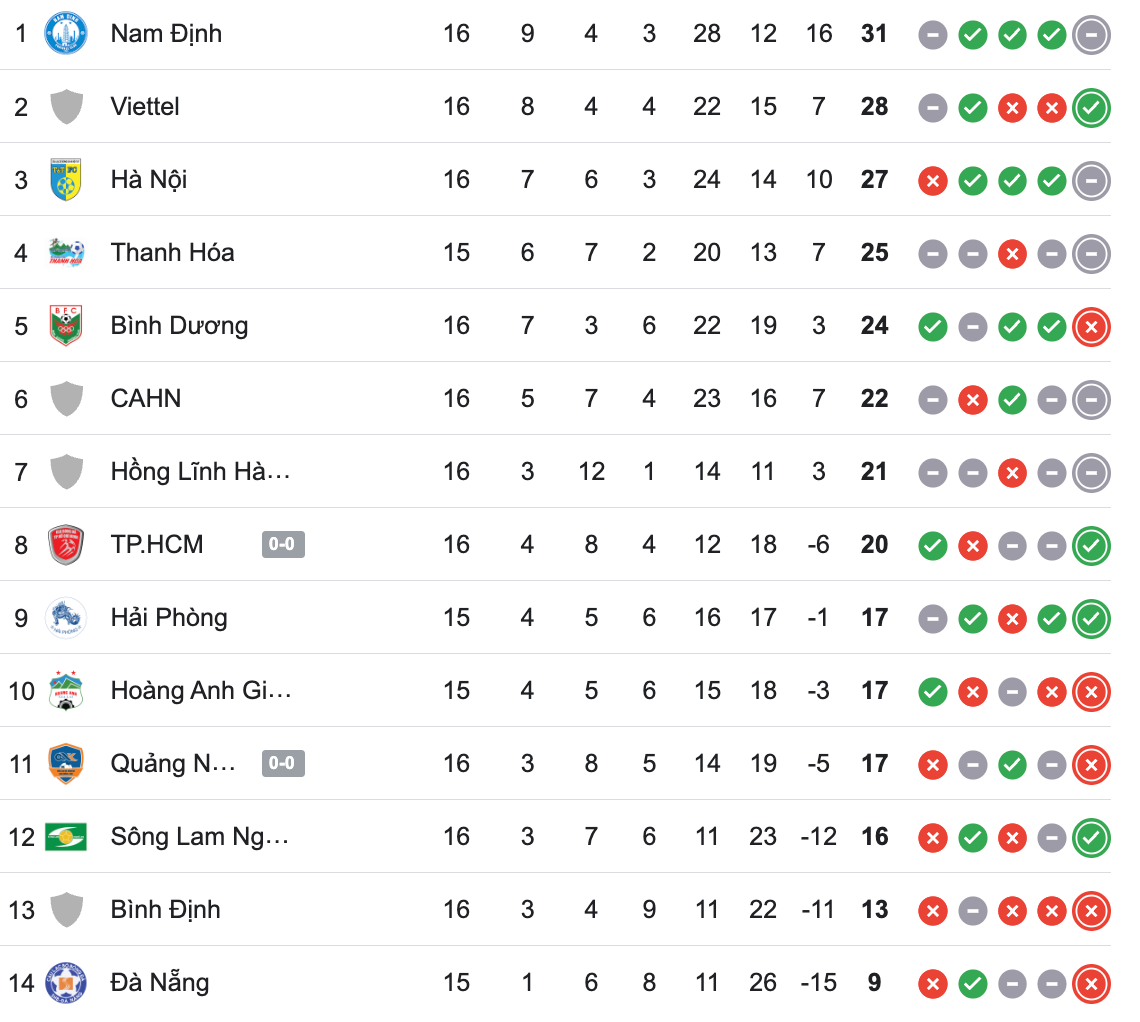Click the Nam Định club logo

tap(66, 34)
